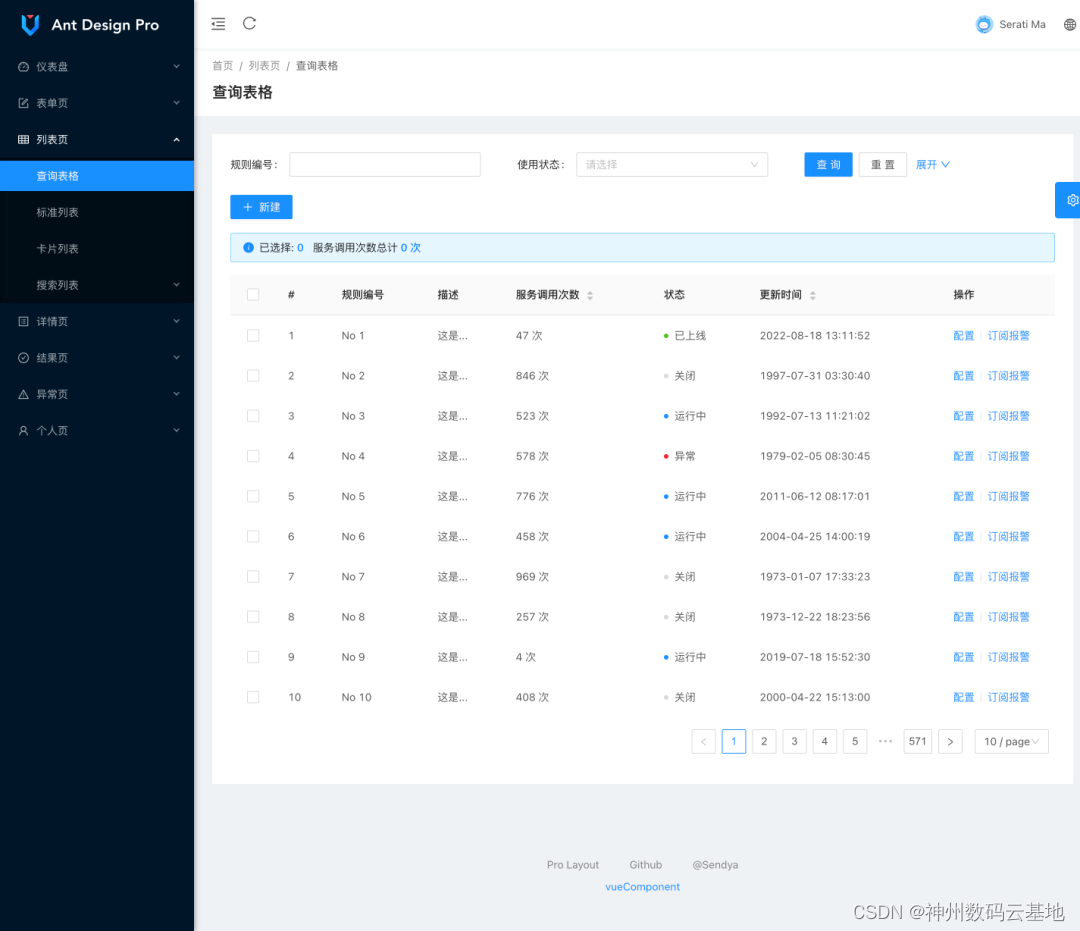Click the blue 查询 button
The height and width of the screenshot is (931, 1080).
[829, 165]
